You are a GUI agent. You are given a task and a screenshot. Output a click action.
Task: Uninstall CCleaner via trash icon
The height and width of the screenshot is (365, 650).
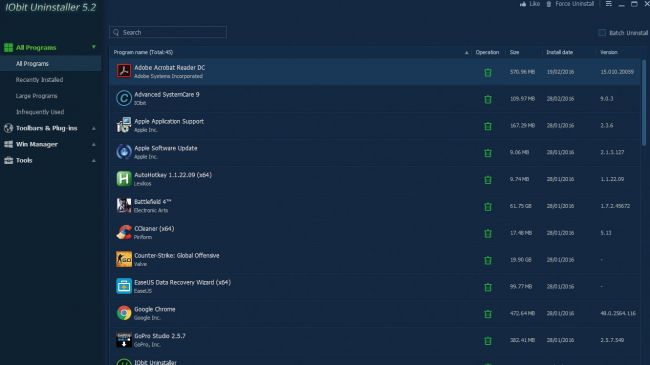488,233
